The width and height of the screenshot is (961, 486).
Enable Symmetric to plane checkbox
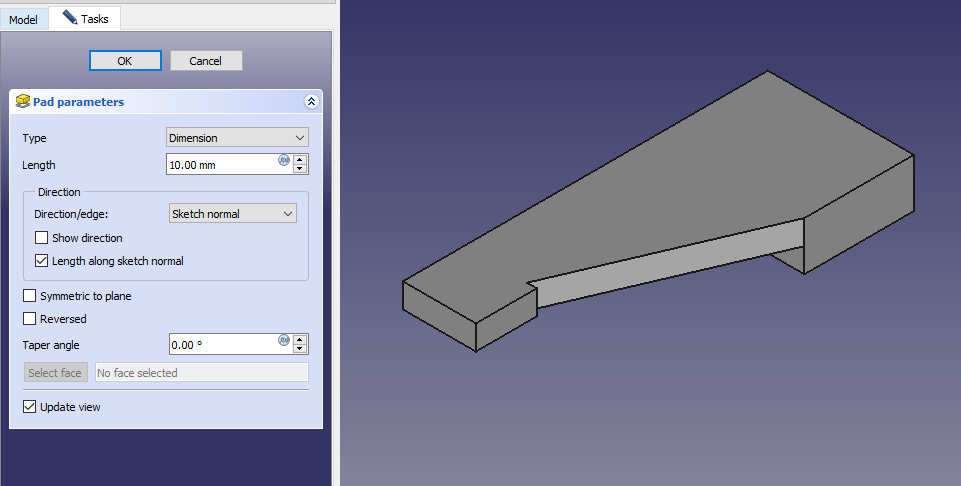29,296
